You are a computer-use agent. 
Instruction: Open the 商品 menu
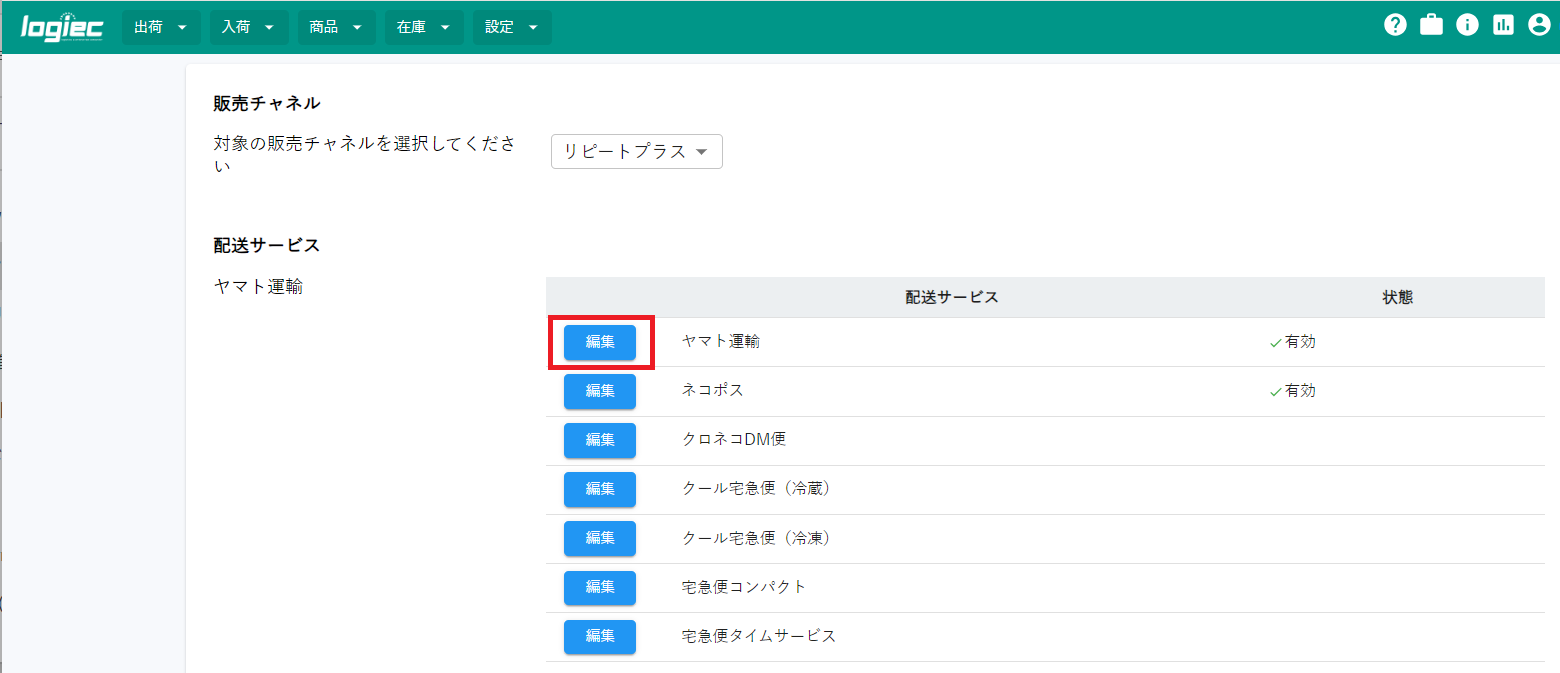click(337, 27)
